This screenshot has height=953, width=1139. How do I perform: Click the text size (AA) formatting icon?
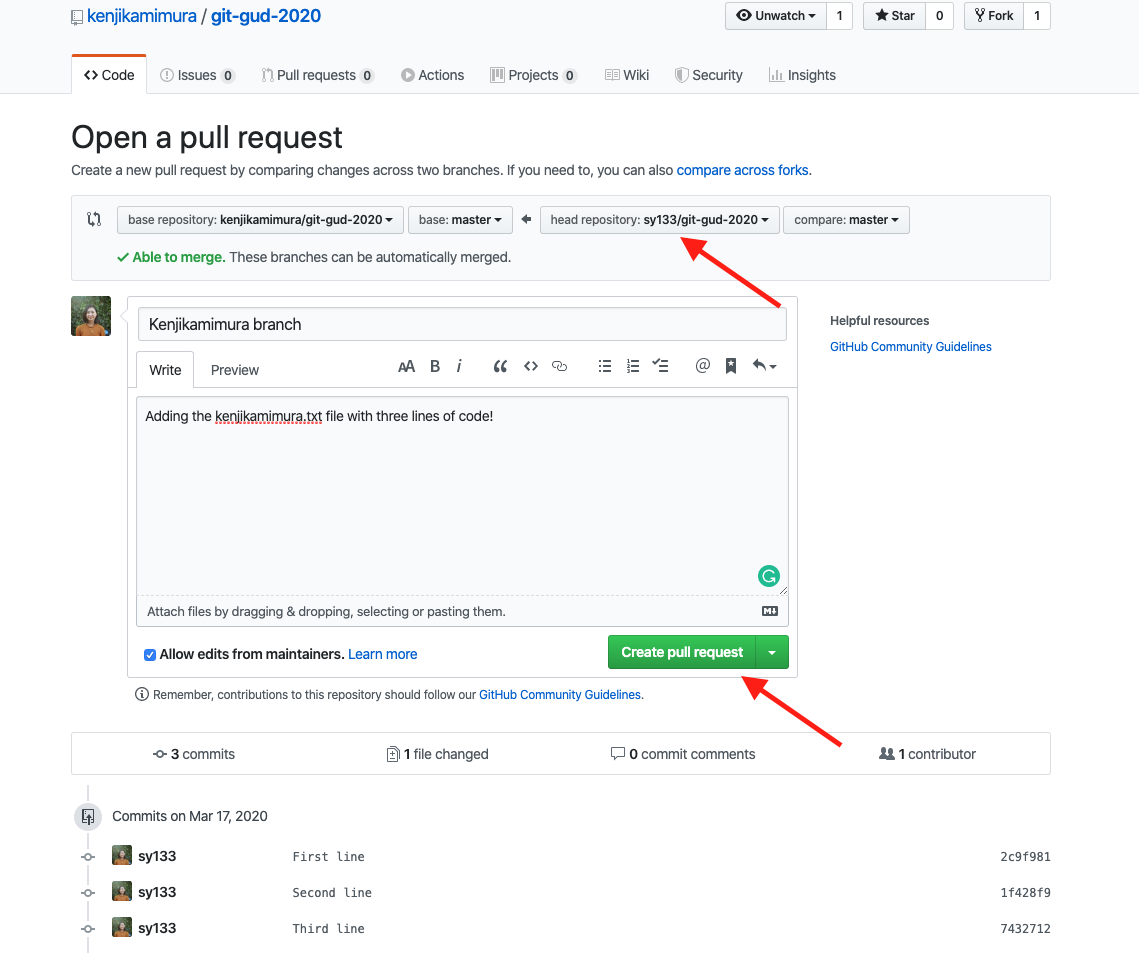click(406, 366)
